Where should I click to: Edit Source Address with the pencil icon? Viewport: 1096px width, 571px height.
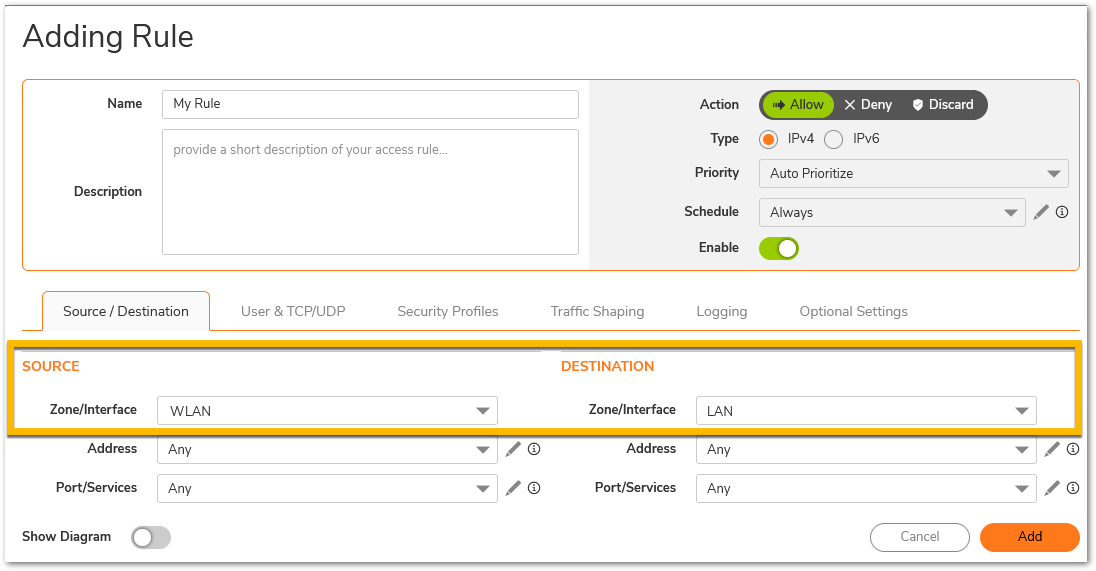513,449
